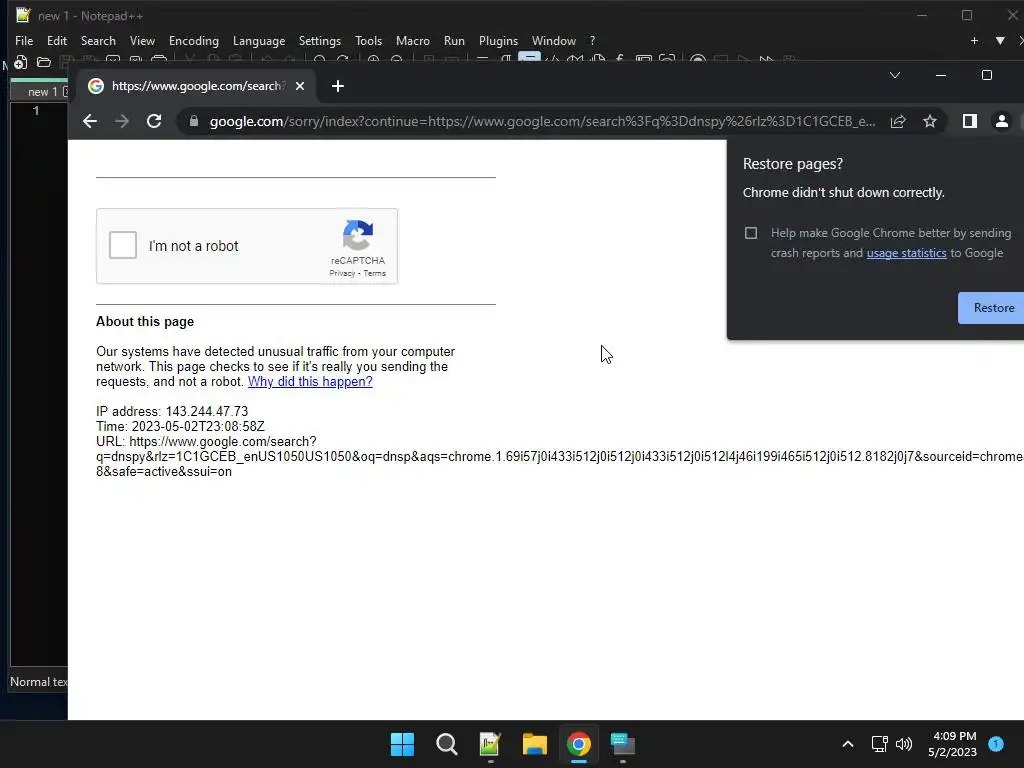The image size is (1024, 768).
Task: Open the File menu in Notepad++
Action: pyautogui.click(x=24, y=40)
